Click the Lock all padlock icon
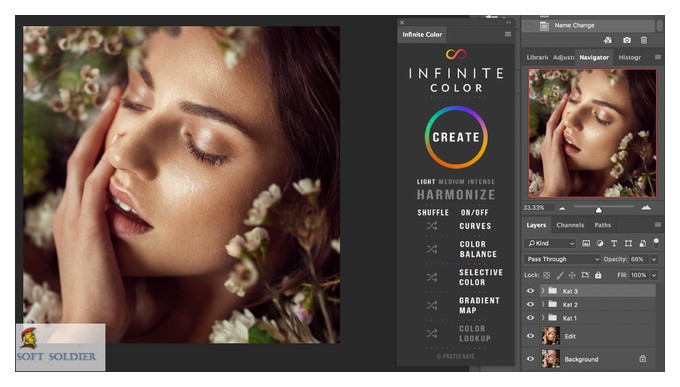 tap(598, 275)
